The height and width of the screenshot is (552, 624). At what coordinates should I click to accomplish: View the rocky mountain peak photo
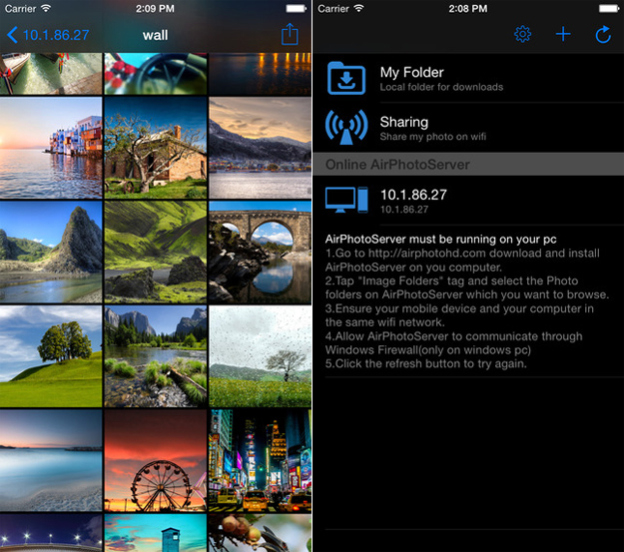pyautogui.click(x=51, y=250)
